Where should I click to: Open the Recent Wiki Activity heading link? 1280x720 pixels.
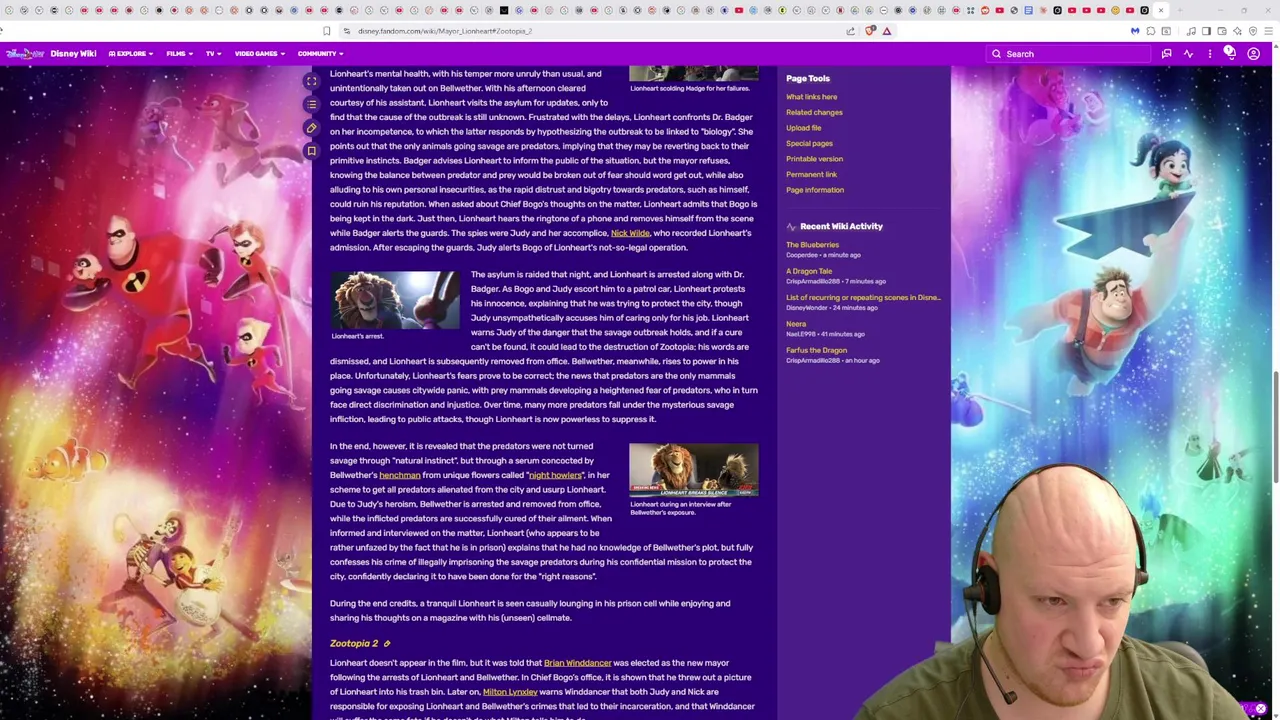click(x=841, y=227)
